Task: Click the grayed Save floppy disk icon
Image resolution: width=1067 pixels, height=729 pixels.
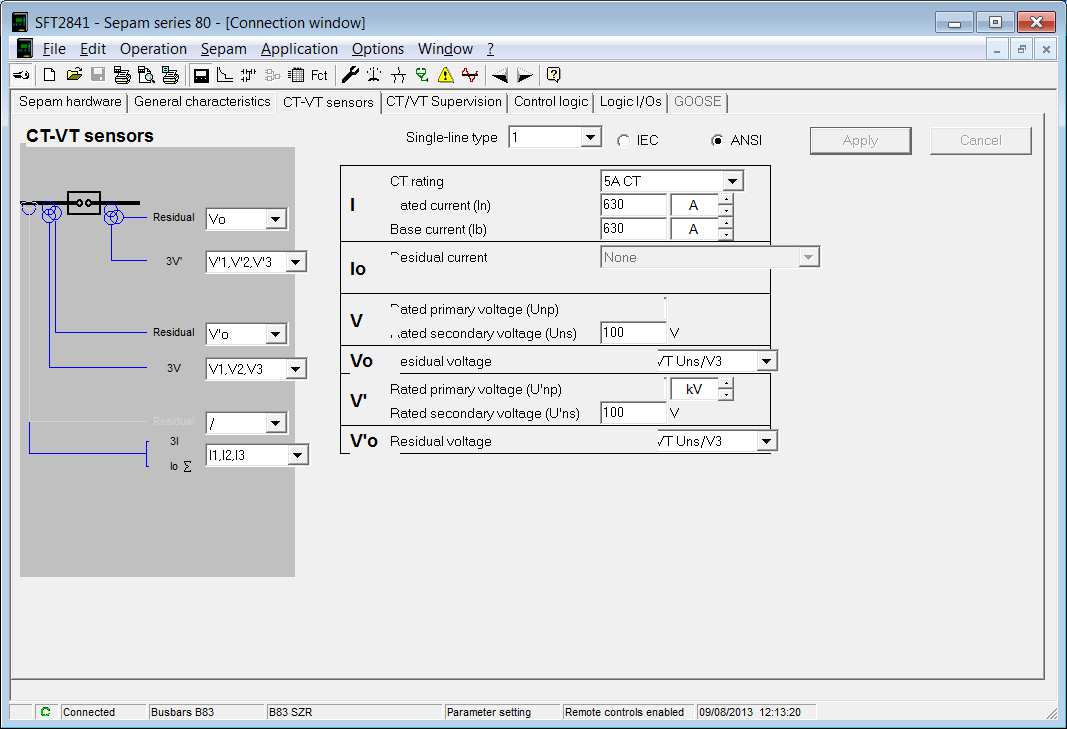Action: (98, 75)
